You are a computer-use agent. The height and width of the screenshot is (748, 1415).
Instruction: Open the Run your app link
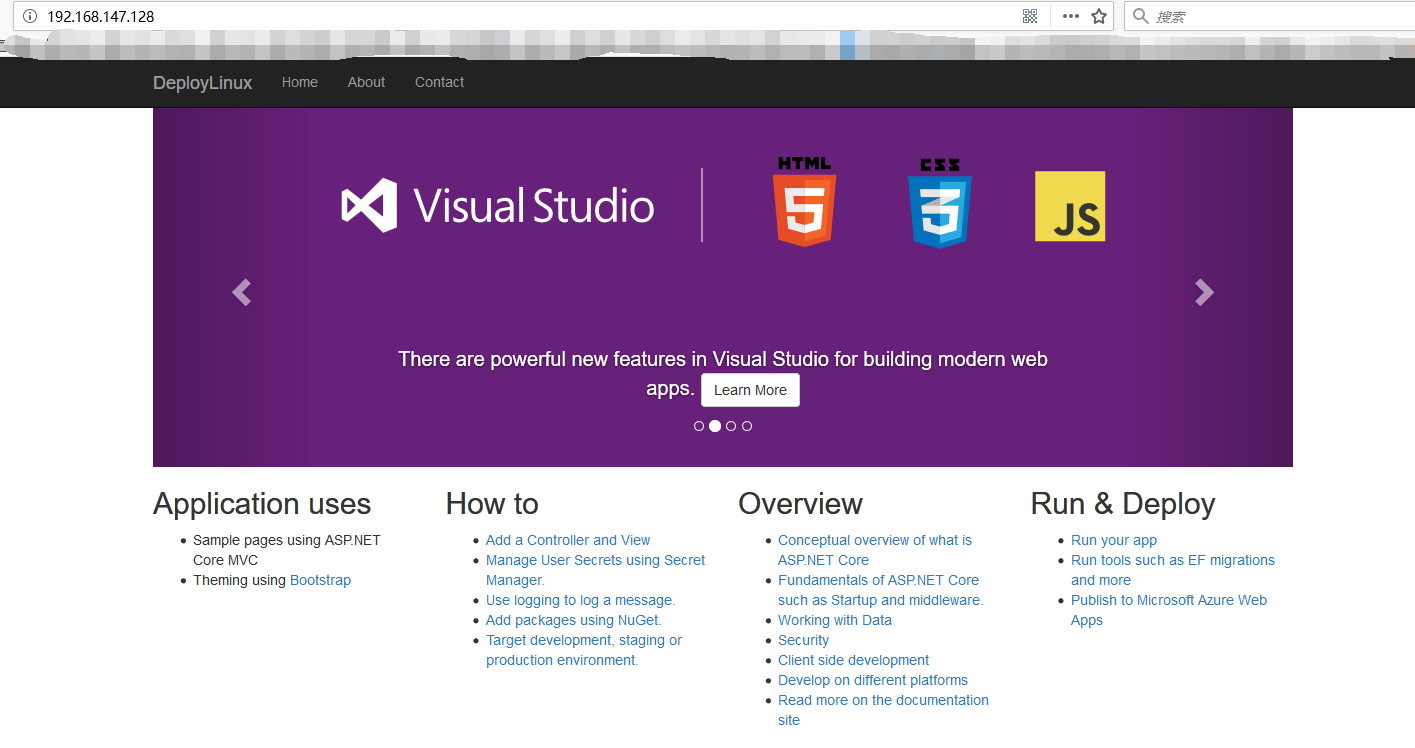[1114, 540]
